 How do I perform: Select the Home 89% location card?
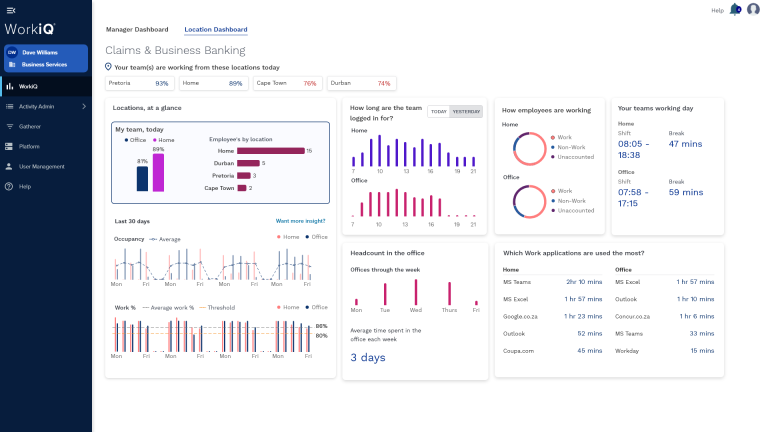(214, 83)
